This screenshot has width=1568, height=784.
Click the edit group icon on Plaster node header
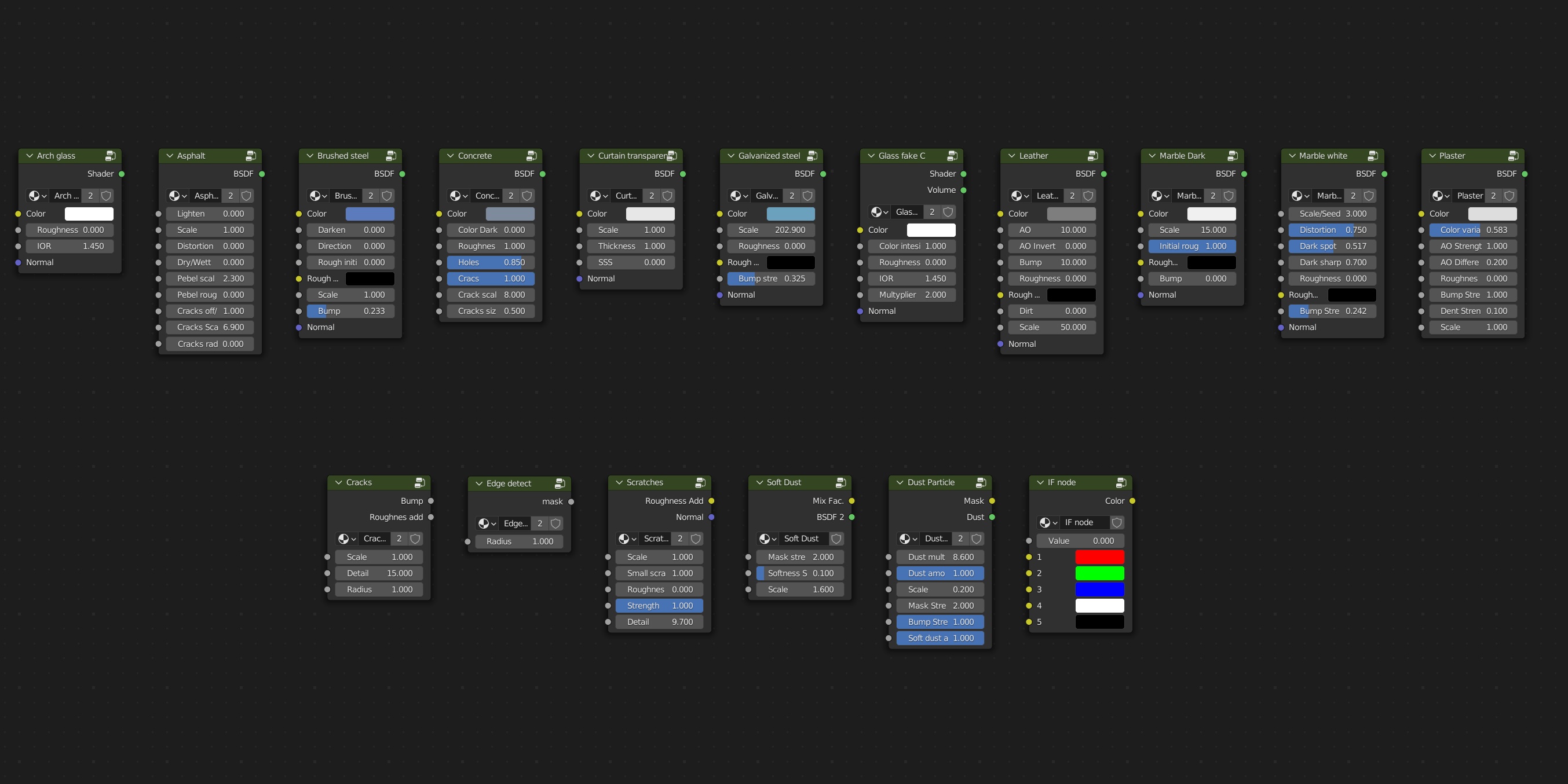click(x=1513, y=156)
